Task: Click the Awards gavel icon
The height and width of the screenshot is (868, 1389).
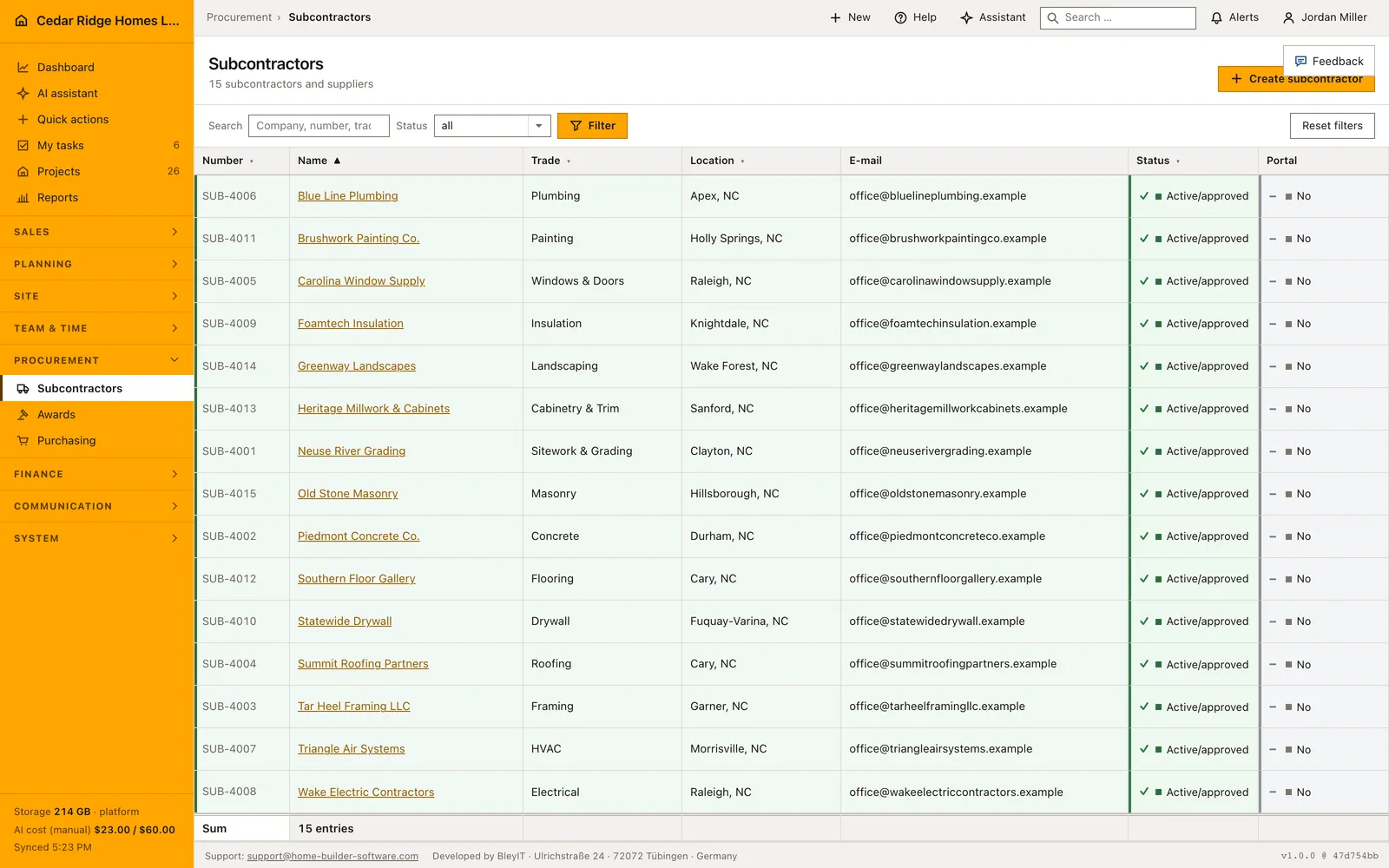Action: pyautogui.click(x=23, y=415)
